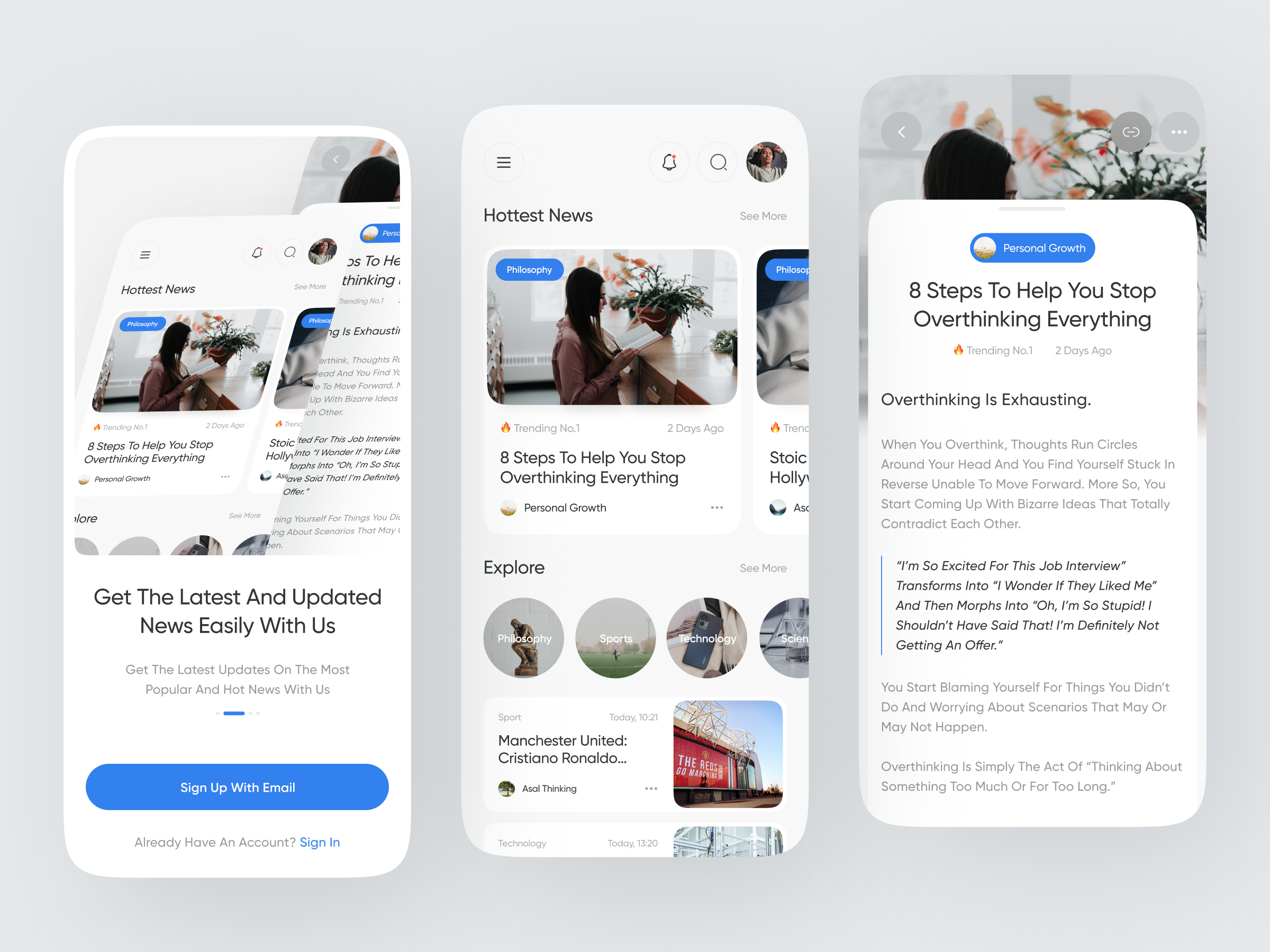The image size is (1270, 952).
Task: Tap the share/replay icon on article
Action: [1131, 131]
